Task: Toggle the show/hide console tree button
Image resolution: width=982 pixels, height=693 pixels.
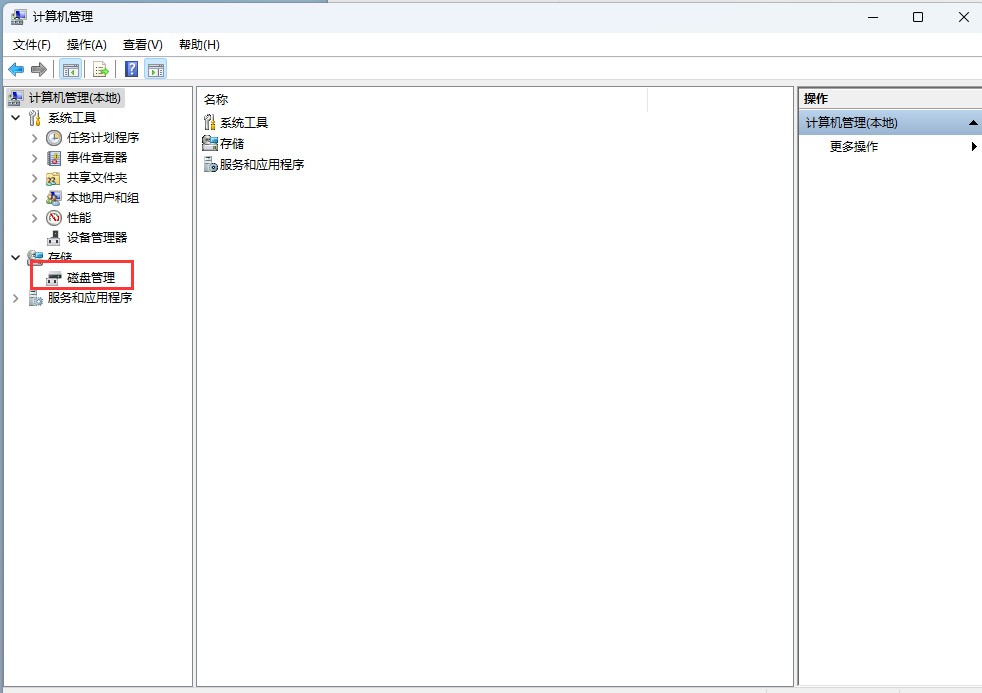Action: pos(70,69)
